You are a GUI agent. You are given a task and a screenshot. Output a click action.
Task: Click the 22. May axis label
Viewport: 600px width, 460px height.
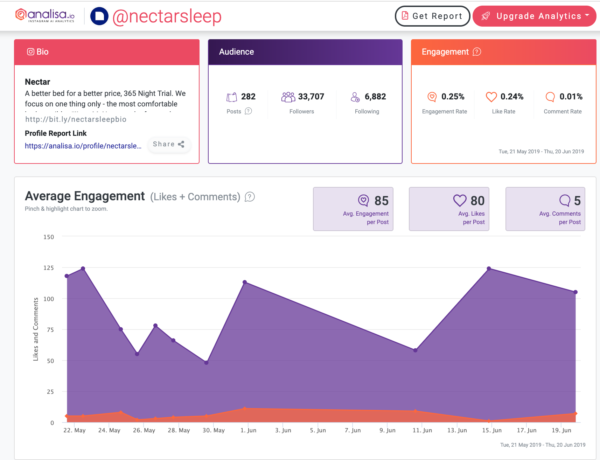[74, 430]
